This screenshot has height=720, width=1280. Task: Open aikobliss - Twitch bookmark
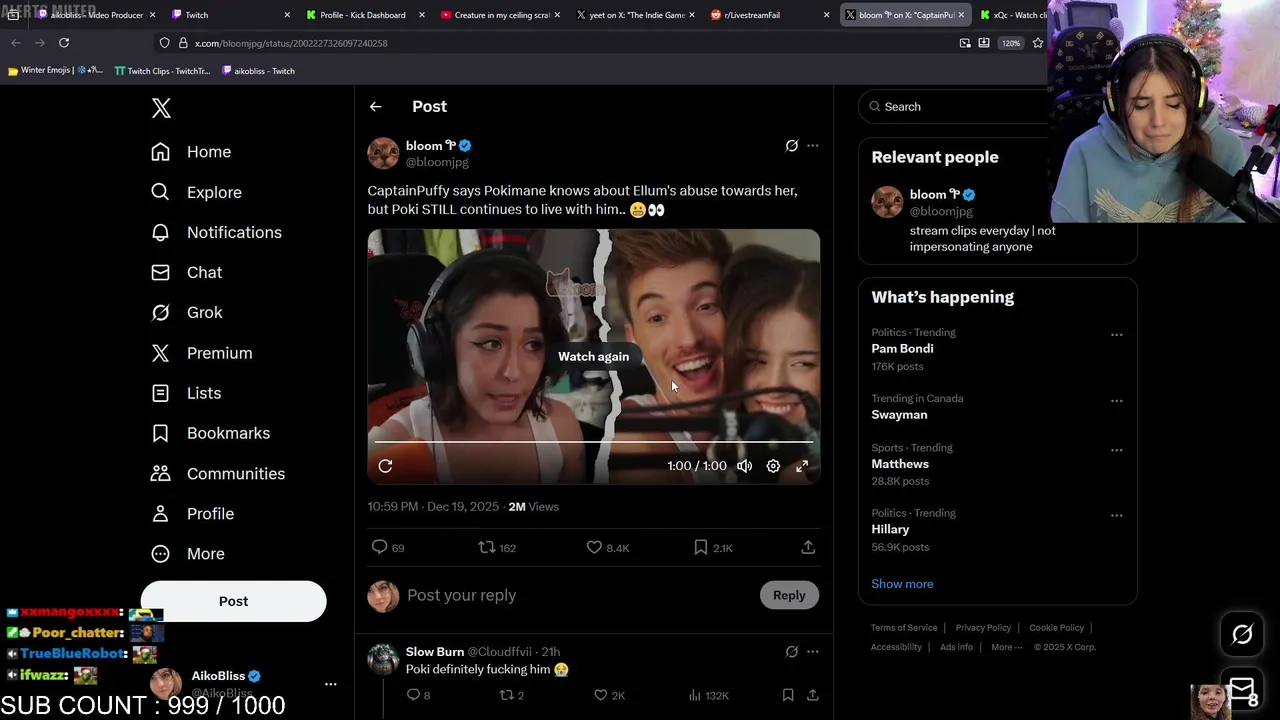click(x=258, y=71)
